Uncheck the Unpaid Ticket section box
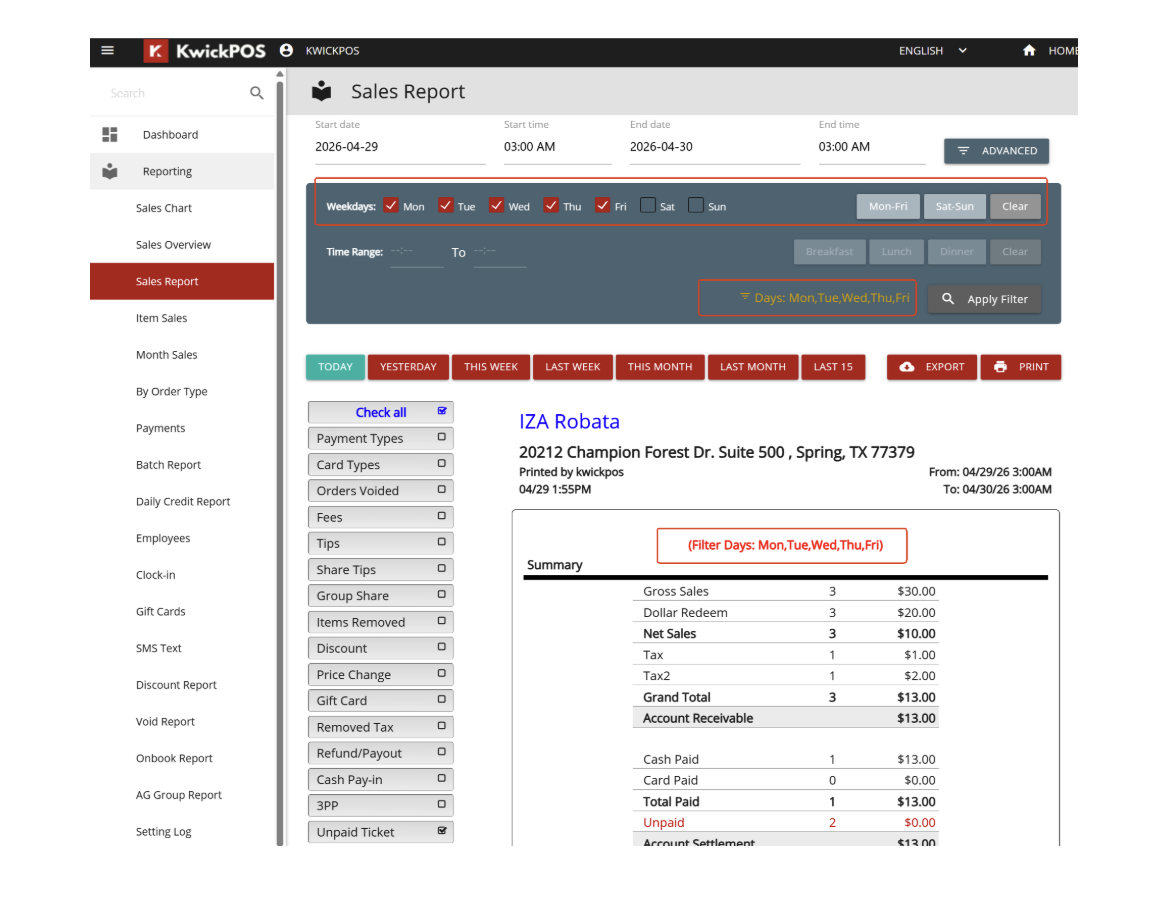 [x=442, y=830]
